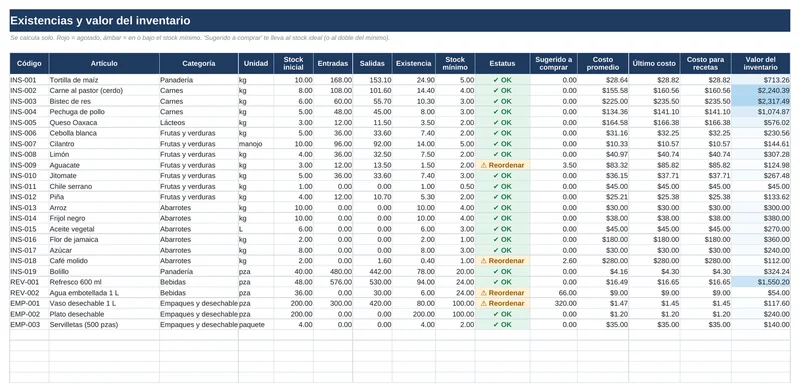
Task: Click the 'Carne al pastor (cerdo)' cell
Action: pyautogui.click(x=104, y=90)
